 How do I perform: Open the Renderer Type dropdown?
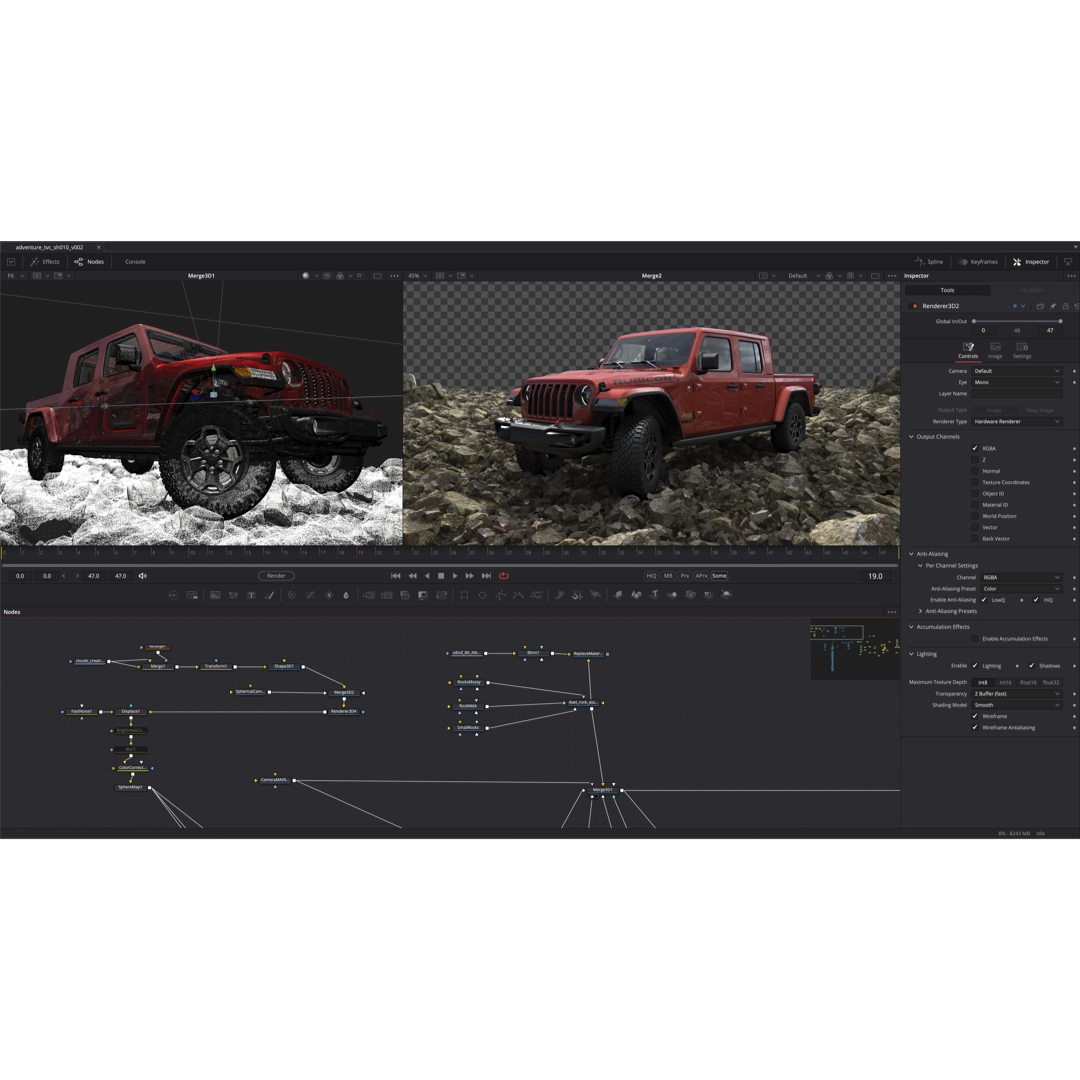coord(1016,422)
